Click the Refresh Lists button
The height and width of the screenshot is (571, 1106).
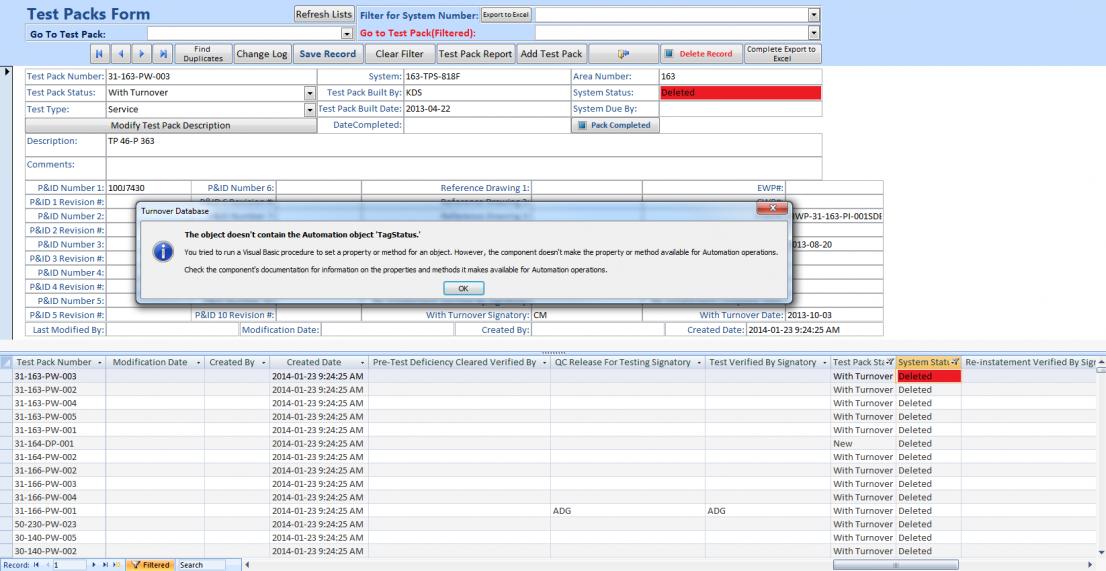coord(324,14)
